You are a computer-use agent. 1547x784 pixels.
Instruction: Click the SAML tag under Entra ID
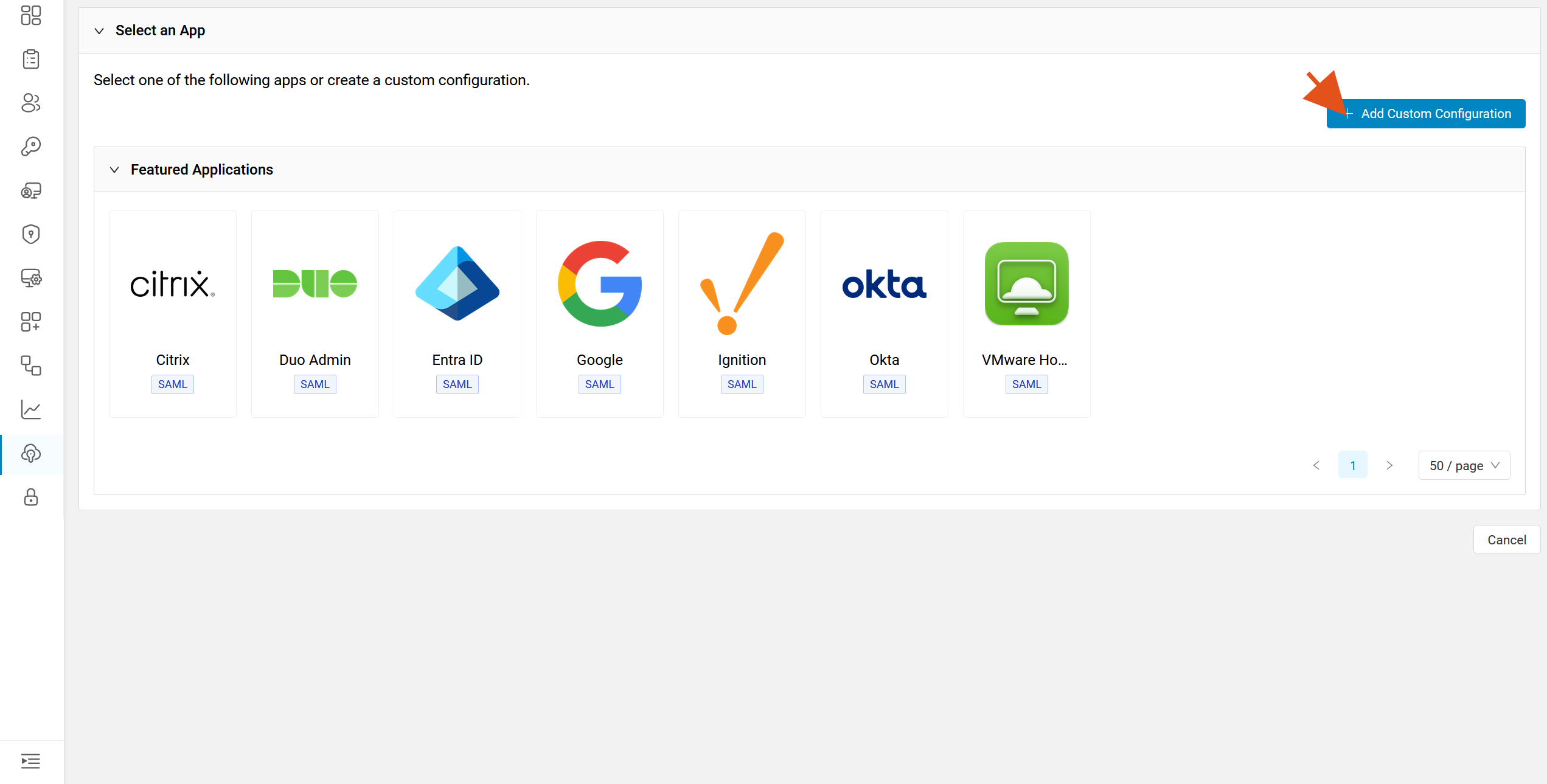[x=457, y=384]
